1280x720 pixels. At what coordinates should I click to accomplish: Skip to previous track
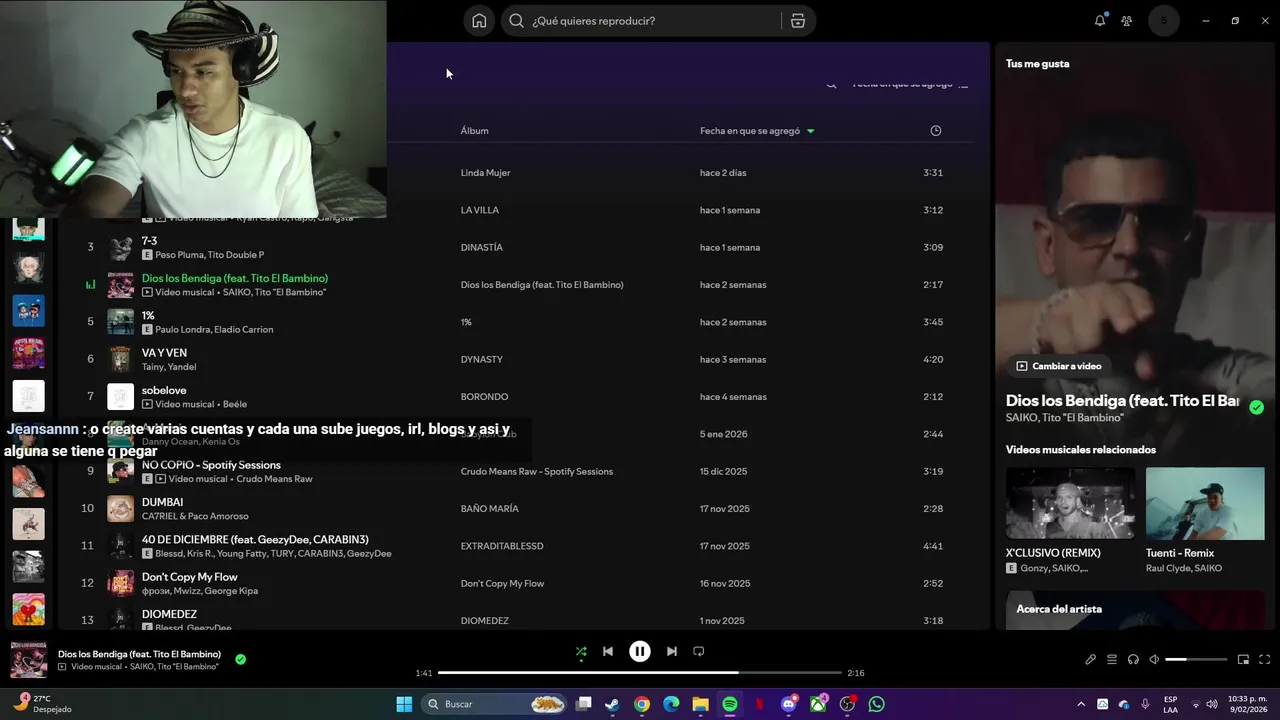(x=607, y=652)
